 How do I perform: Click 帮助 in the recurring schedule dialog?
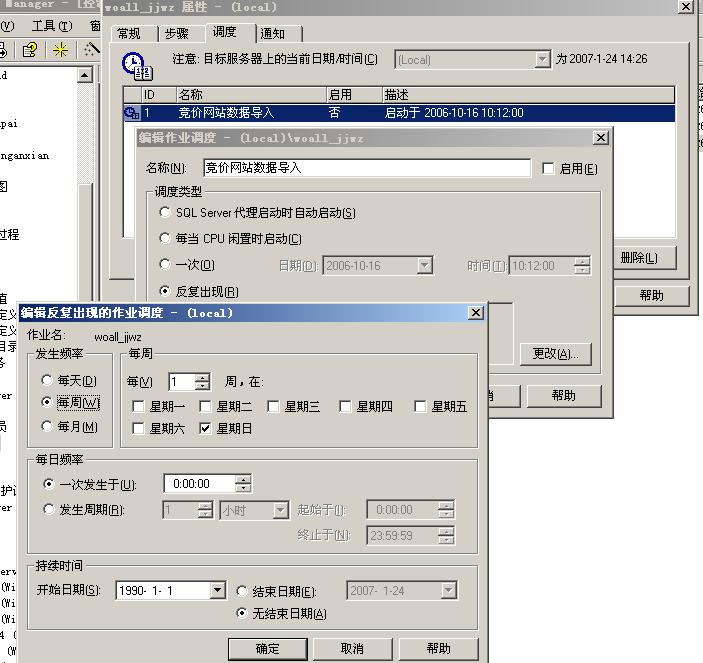[x=438, y=649]
